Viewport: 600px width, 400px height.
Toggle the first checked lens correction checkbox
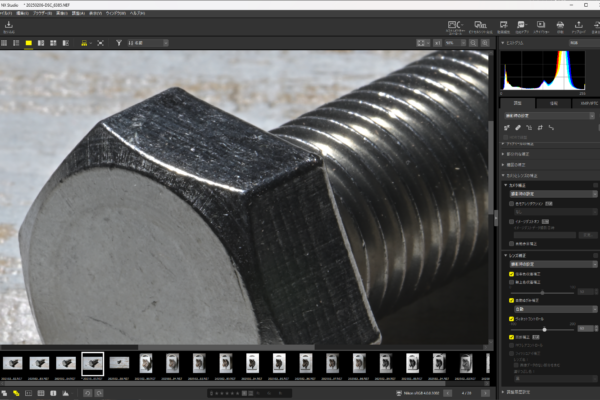click(x=510, y=273)
